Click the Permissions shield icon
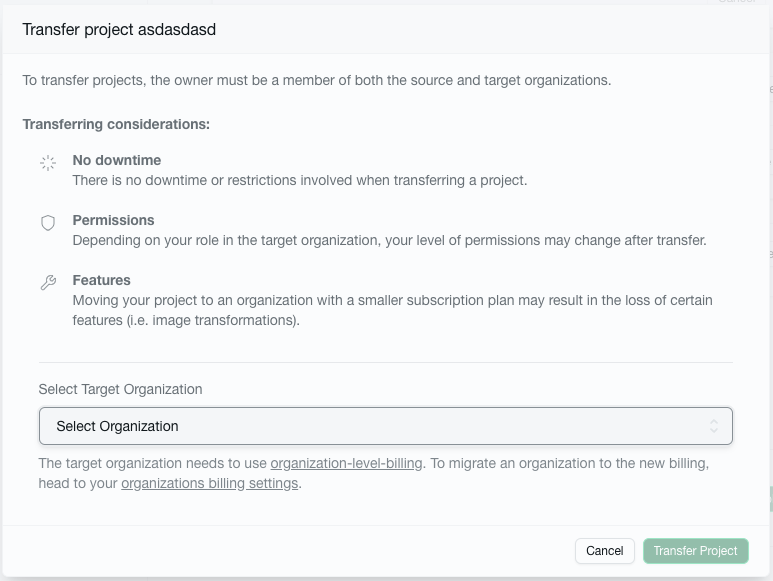Screen dimensions: 773x581 47,223
